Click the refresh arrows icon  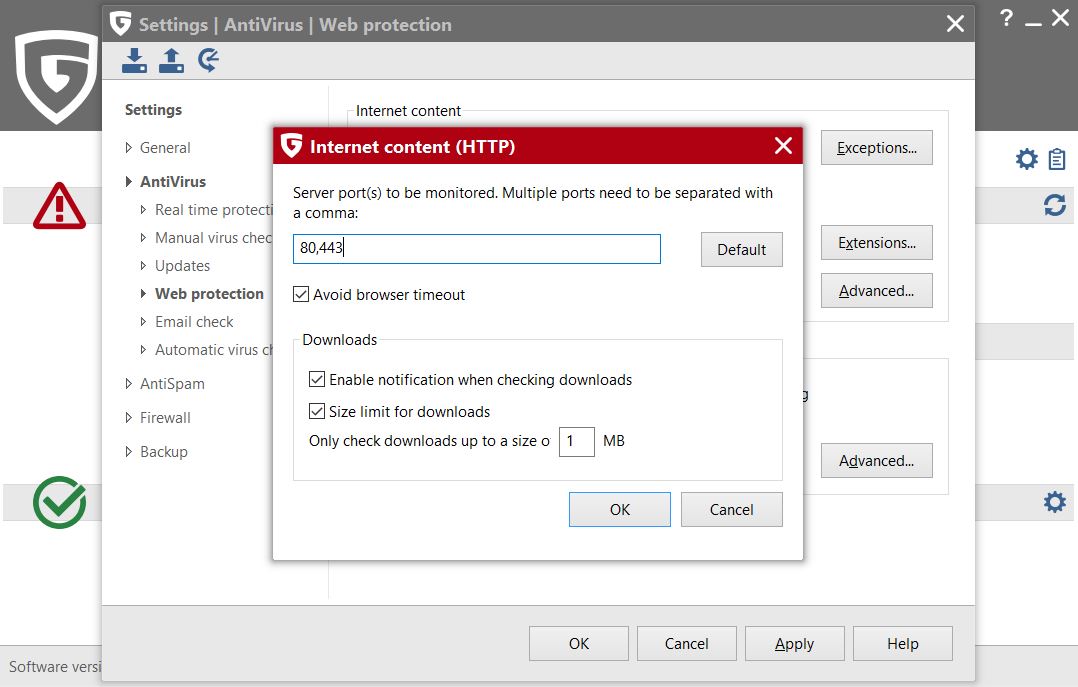(x=1054, y=205)
